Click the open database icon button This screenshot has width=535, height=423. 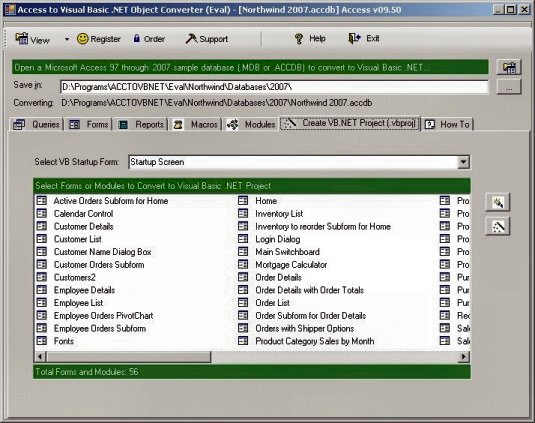[509, 67]
